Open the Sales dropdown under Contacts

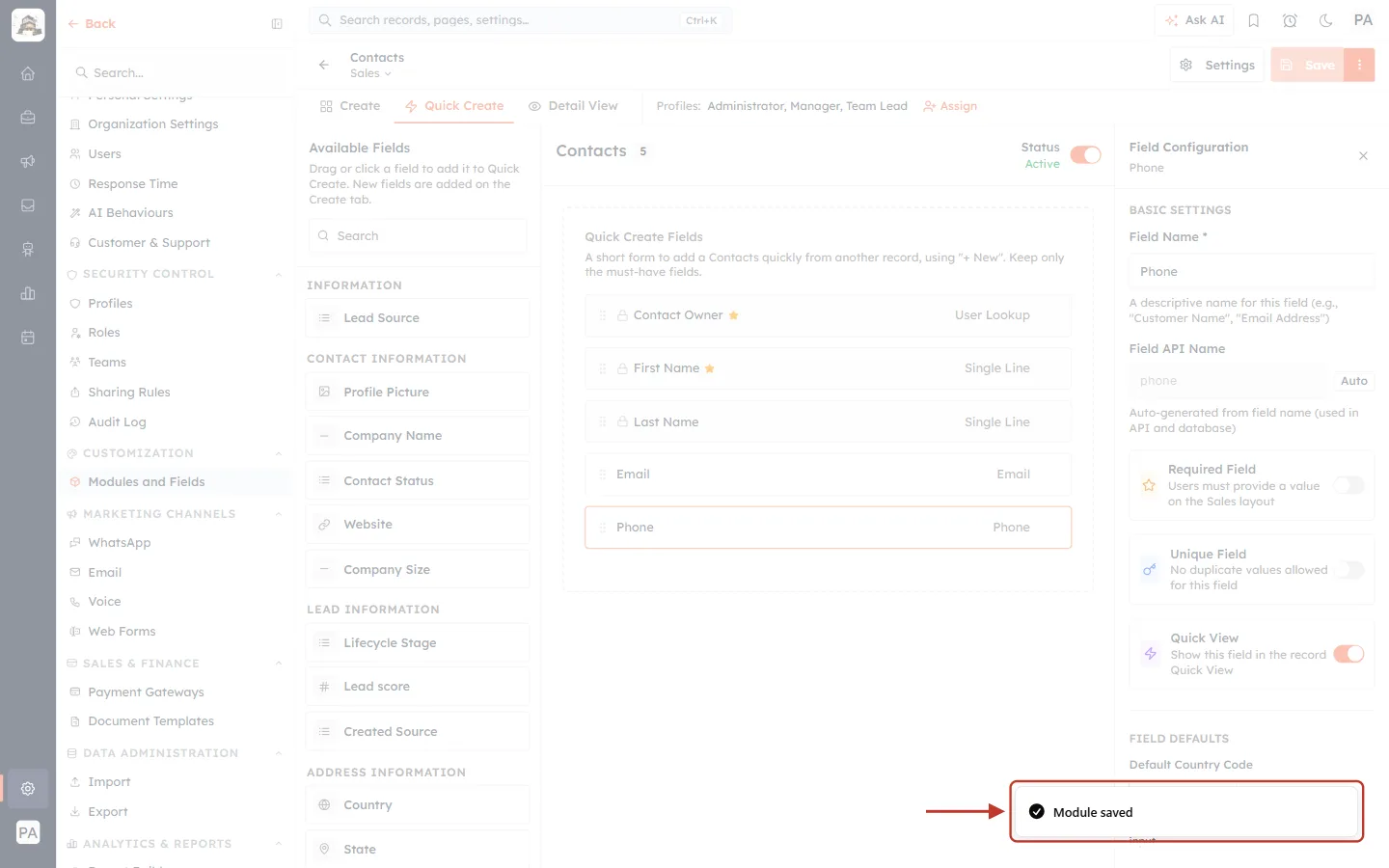coord(370,73)
